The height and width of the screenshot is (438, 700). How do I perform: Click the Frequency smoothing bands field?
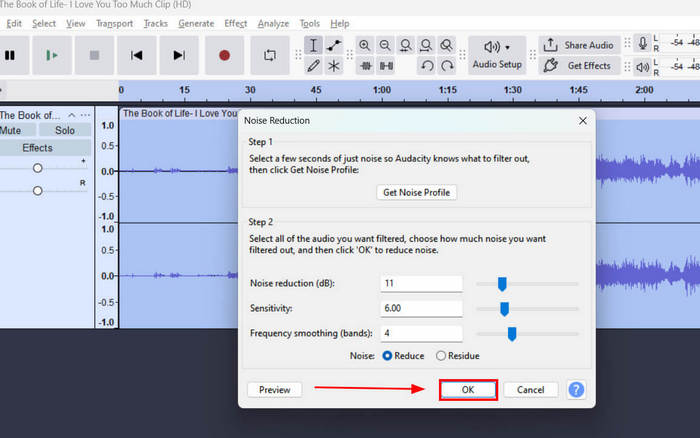(421, 334)
